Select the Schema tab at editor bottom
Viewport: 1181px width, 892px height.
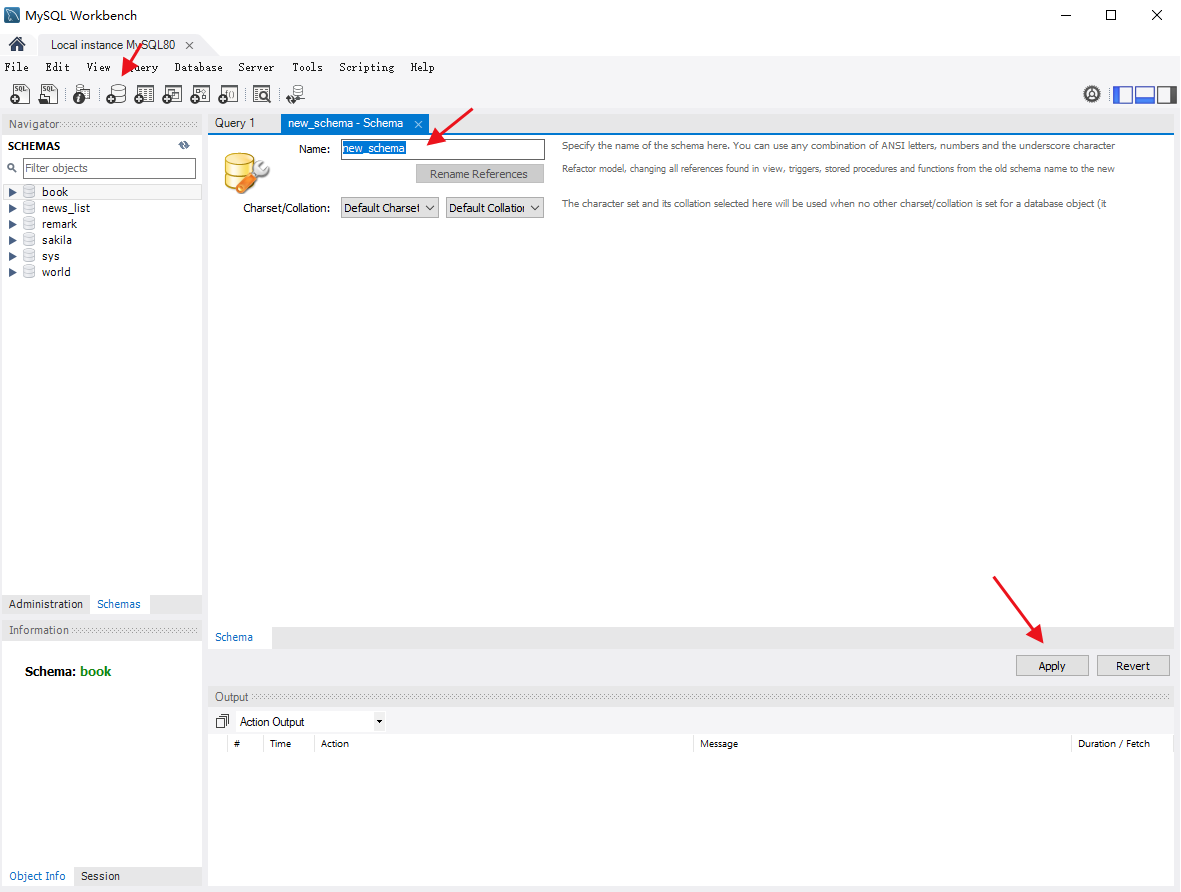point(234,637)
